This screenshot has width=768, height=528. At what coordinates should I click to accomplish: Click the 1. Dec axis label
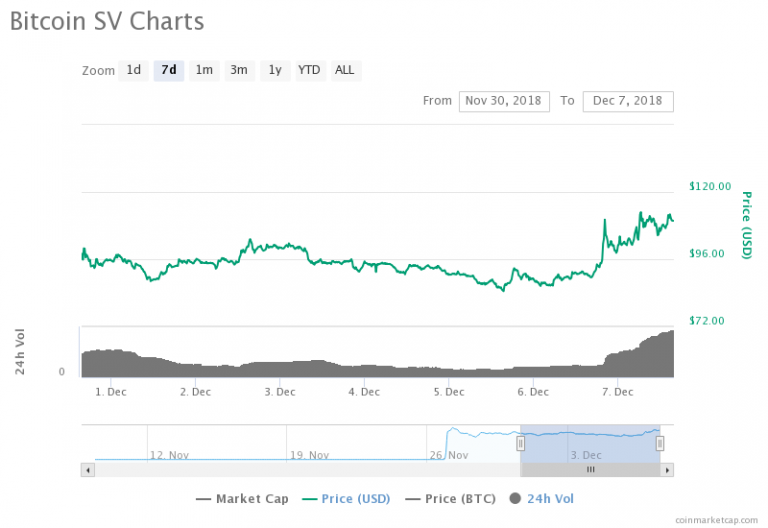click(111, 392)
